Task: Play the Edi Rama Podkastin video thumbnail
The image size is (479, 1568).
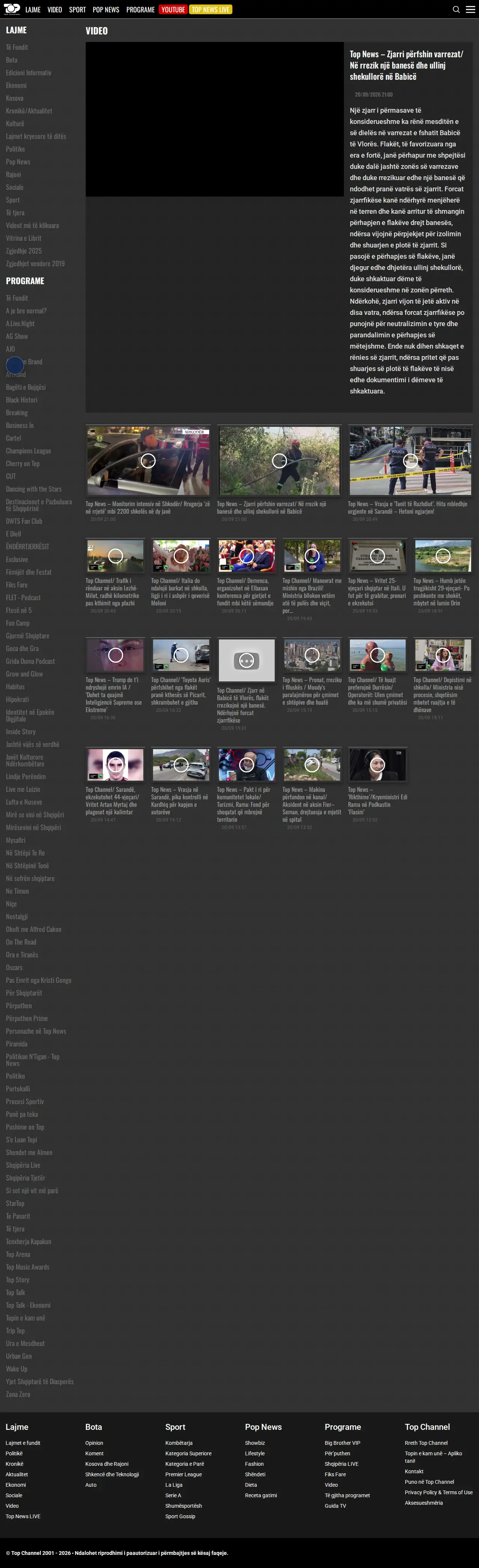Action: tap(377, 765)
